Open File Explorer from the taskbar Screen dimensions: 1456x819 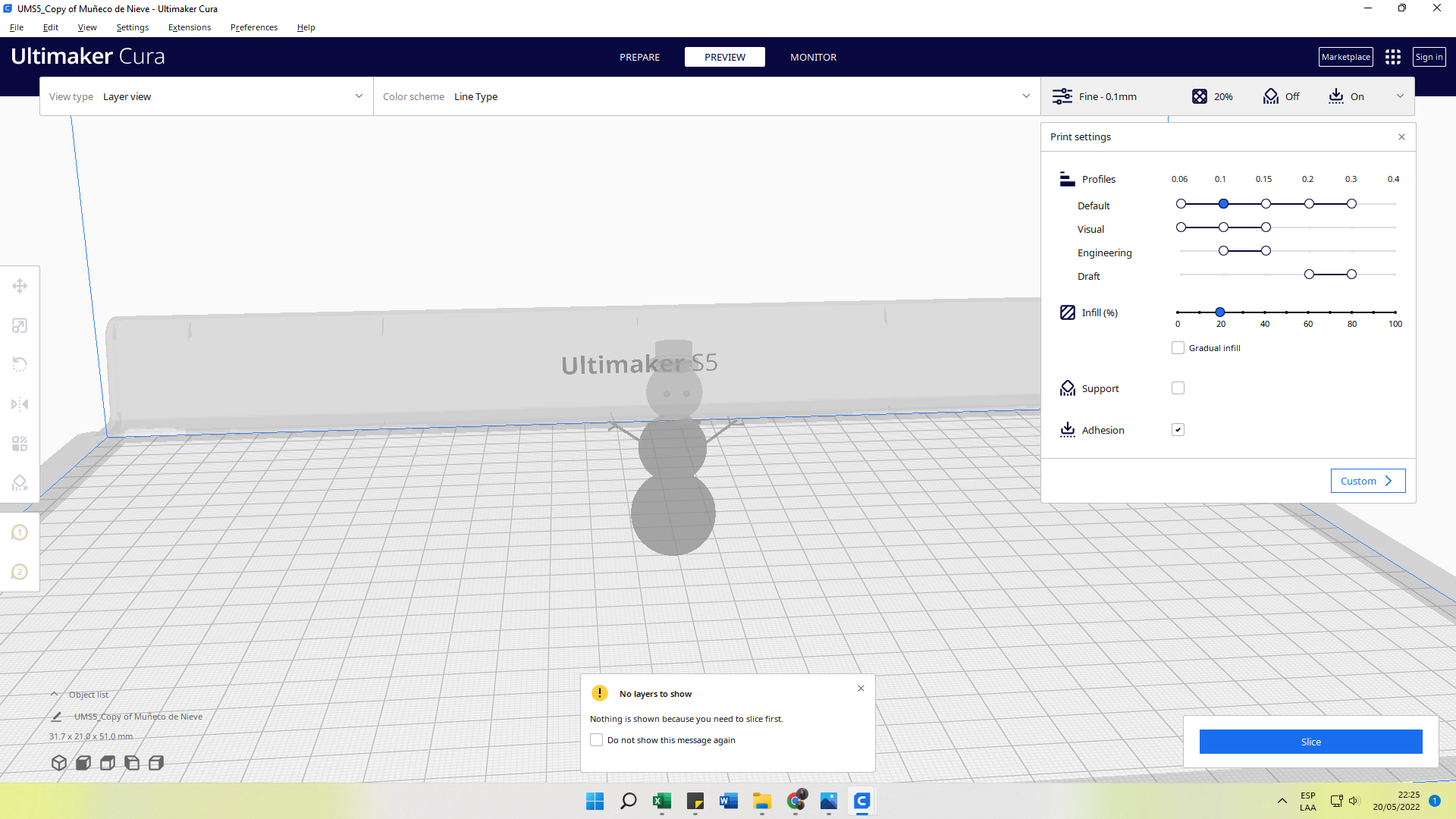pos(762,801)
